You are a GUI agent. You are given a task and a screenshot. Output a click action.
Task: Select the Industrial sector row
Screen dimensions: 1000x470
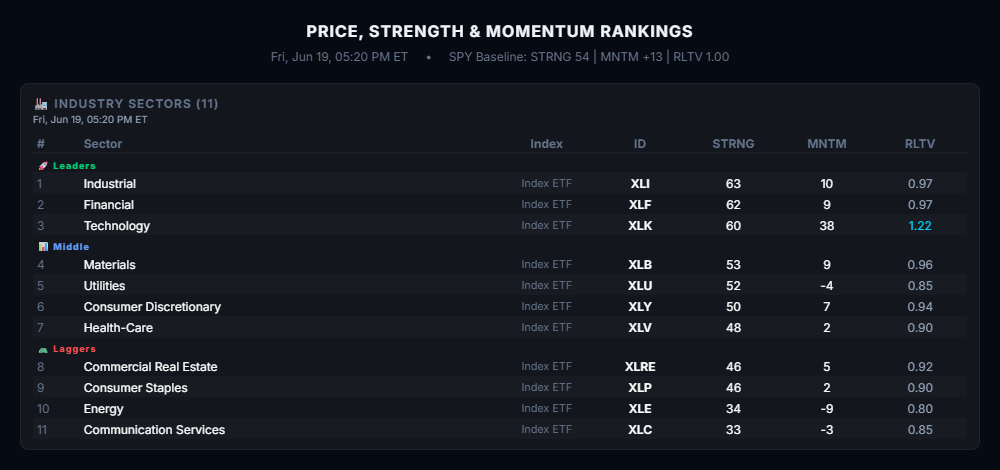click(x=500, y=184)
